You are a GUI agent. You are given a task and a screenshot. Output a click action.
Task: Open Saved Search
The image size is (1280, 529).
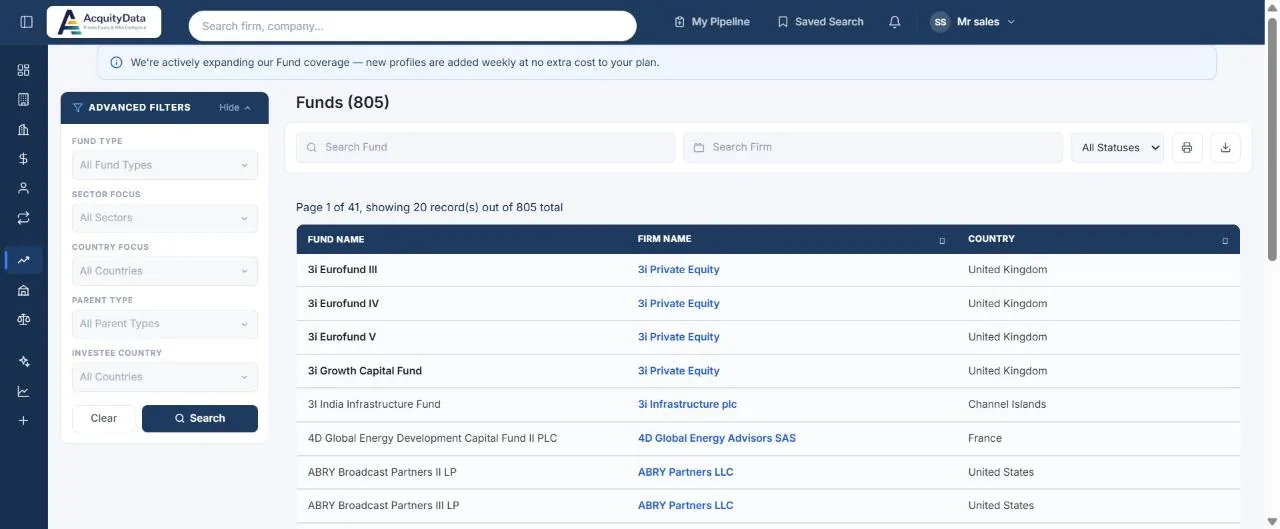pos(820,22)
